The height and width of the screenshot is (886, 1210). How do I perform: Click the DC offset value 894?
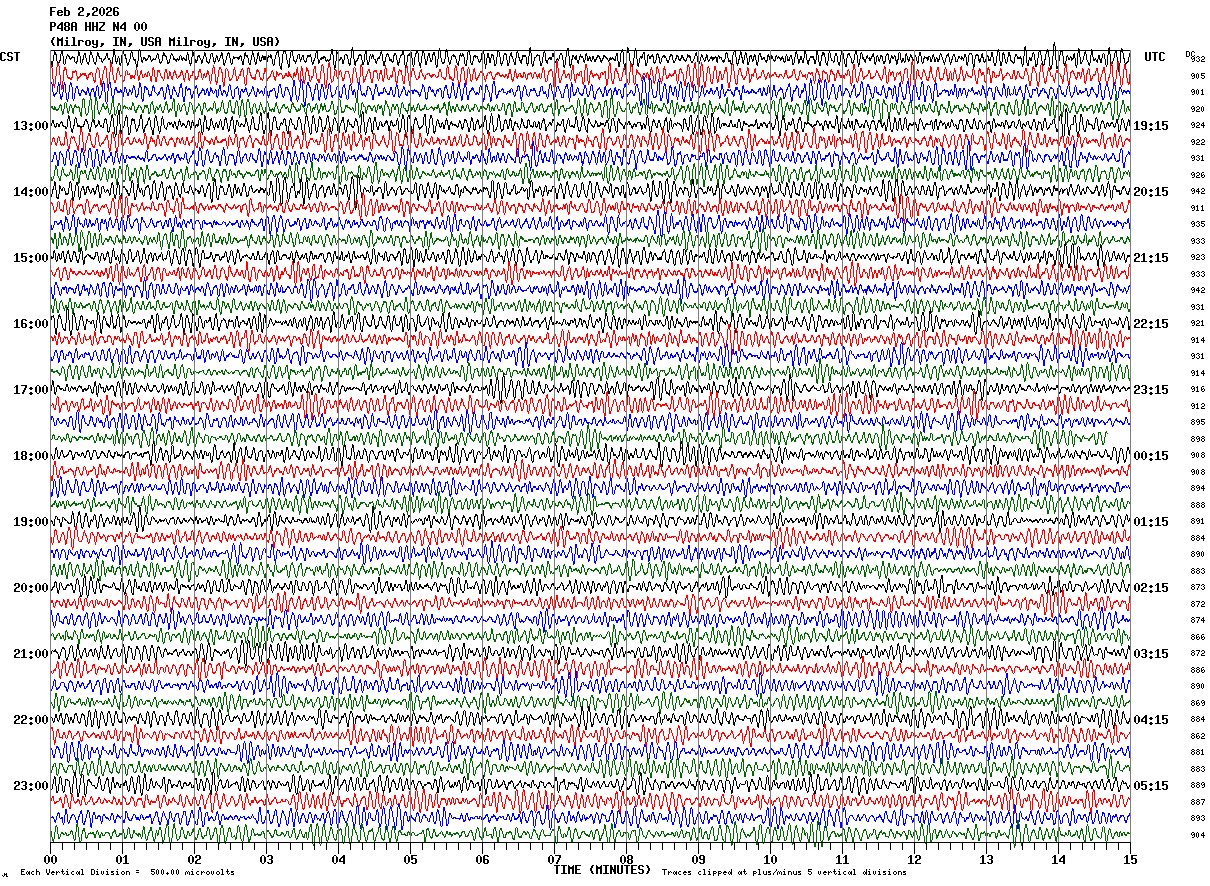point(1197,489)
